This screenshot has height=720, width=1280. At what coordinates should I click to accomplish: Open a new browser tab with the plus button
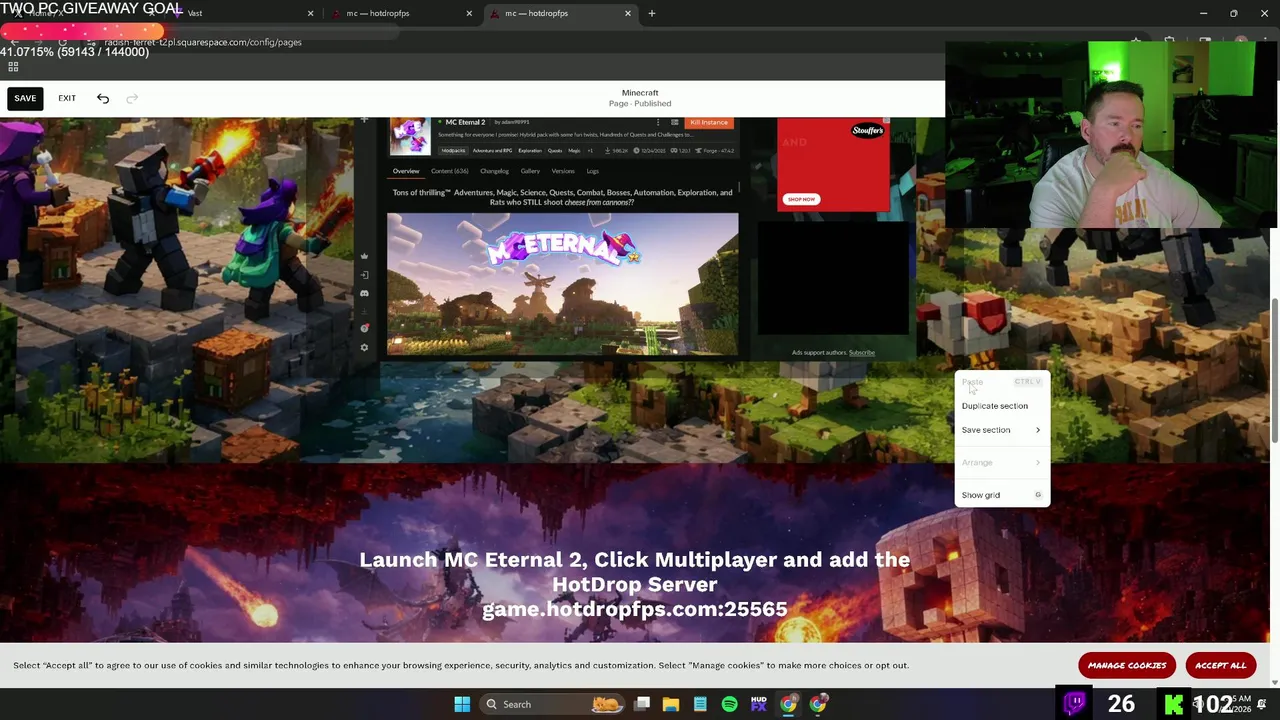click(651, 13)
